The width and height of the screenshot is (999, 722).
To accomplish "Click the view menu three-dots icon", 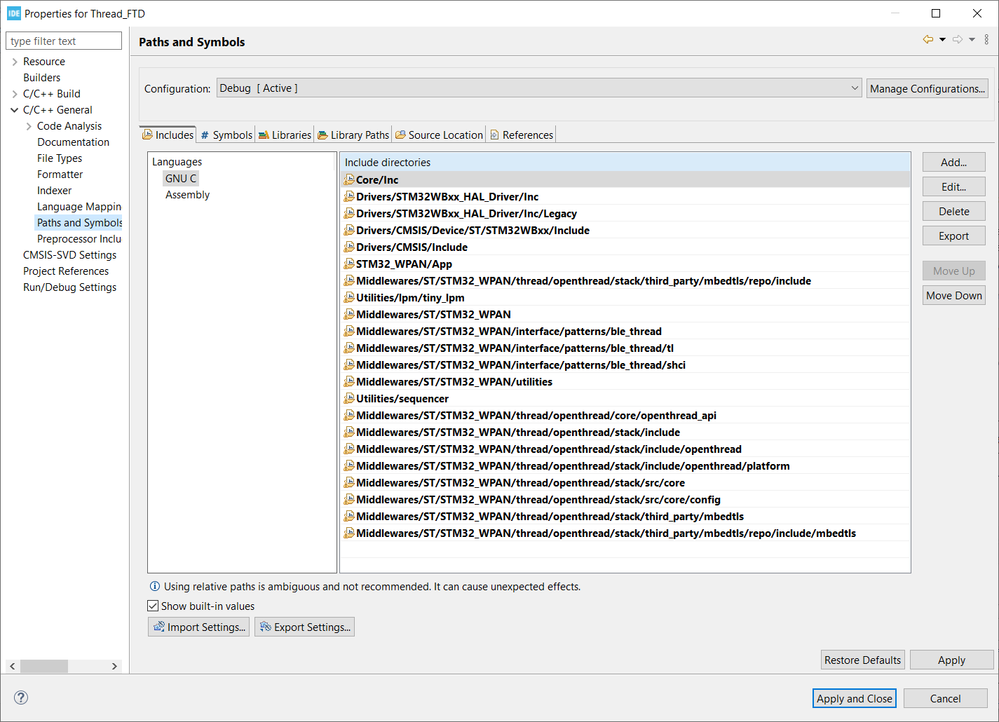I will [987, 40].
